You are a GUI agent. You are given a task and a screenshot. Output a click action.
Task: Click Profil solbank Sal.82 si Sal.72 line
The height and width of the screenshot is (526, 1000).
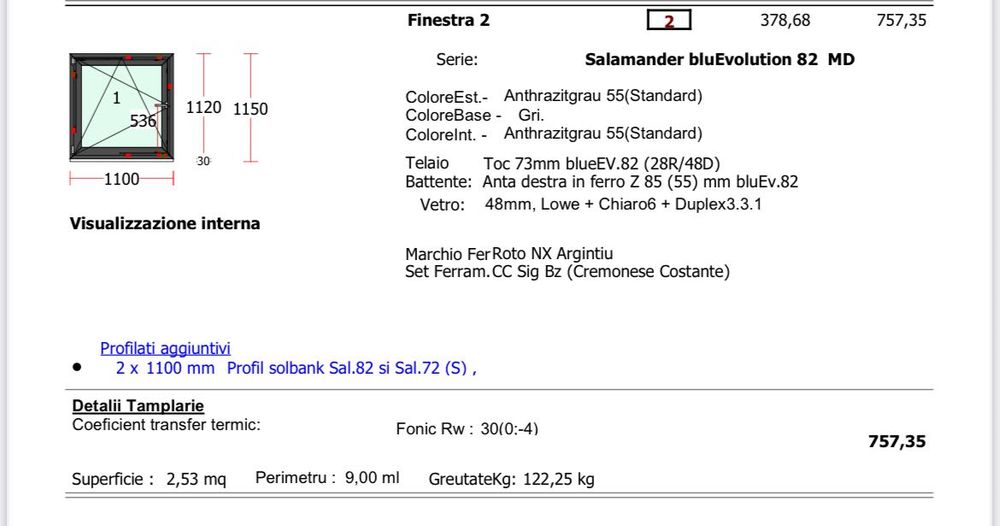(296, 368)
